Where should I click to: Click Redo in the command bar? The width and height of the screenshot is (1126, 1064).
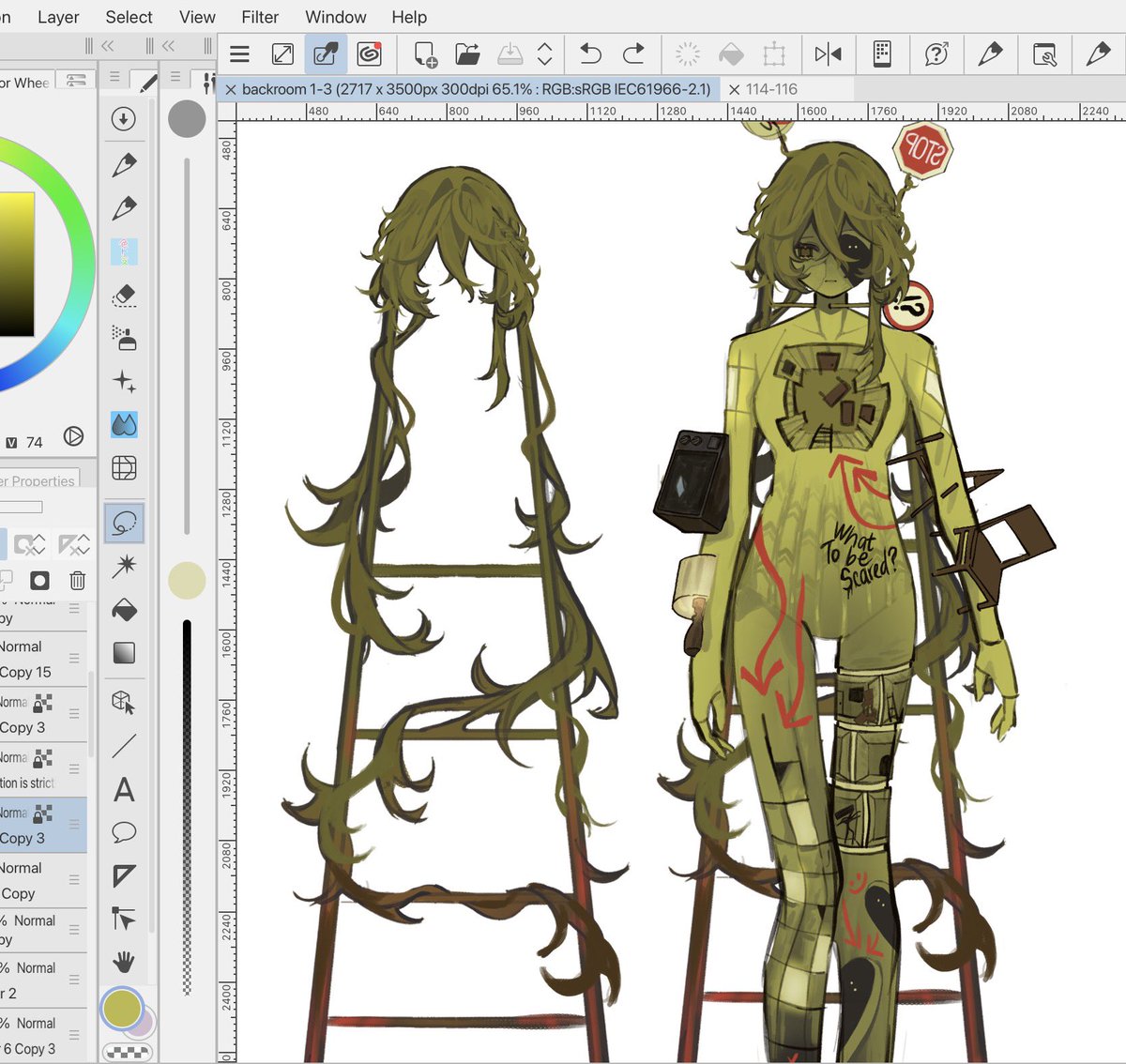[634, 53]
